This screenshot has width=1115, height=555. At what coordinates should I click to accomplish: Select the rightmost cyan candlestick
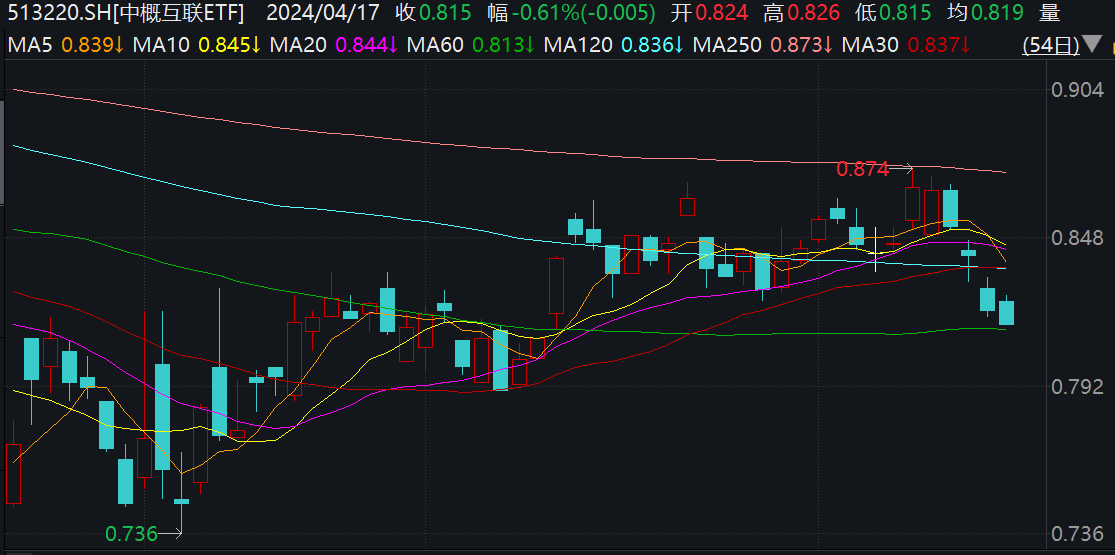tap(1006, 312)
